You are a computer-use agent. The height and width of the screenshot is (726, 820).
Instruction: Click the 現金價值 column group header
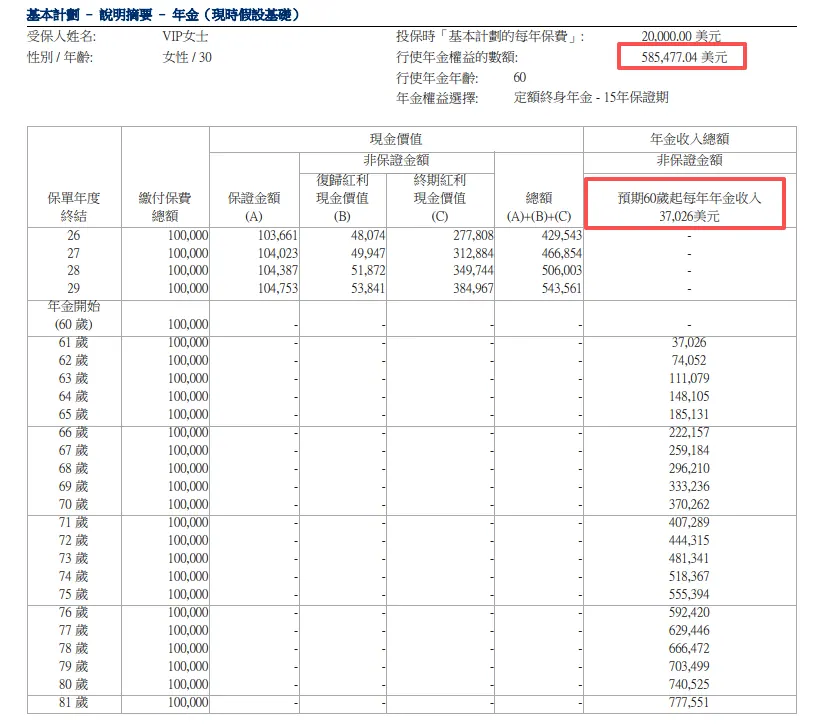(x=396, y=139)
